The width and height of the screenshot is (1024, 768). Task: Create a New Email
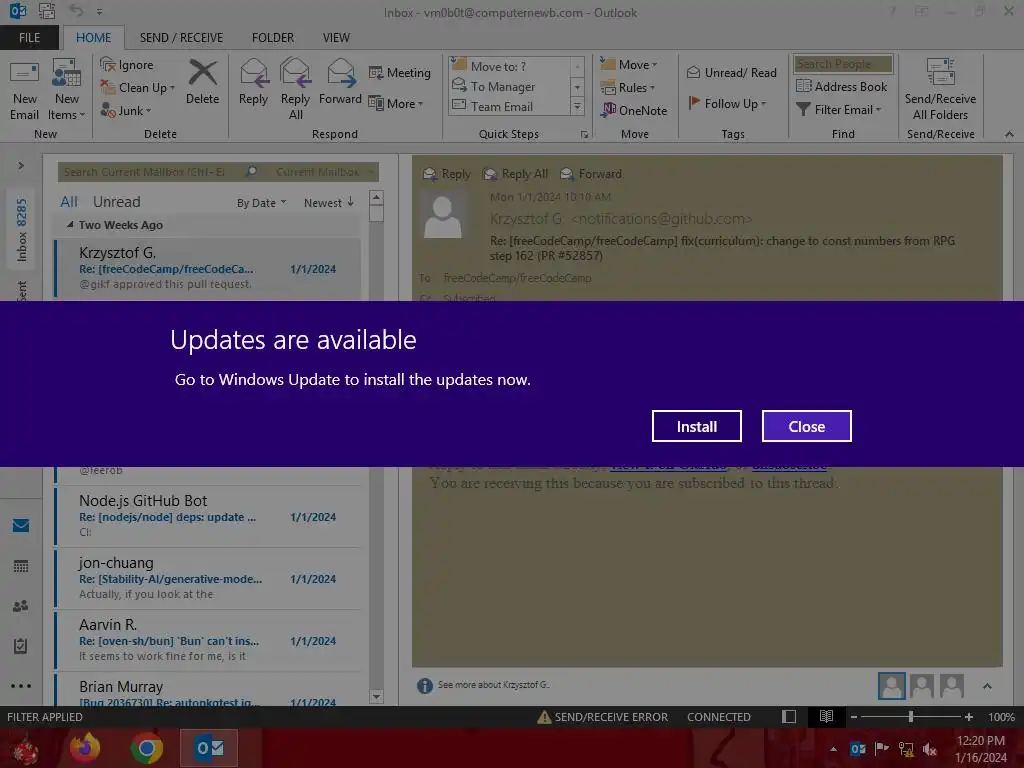(x=24, y=91)
